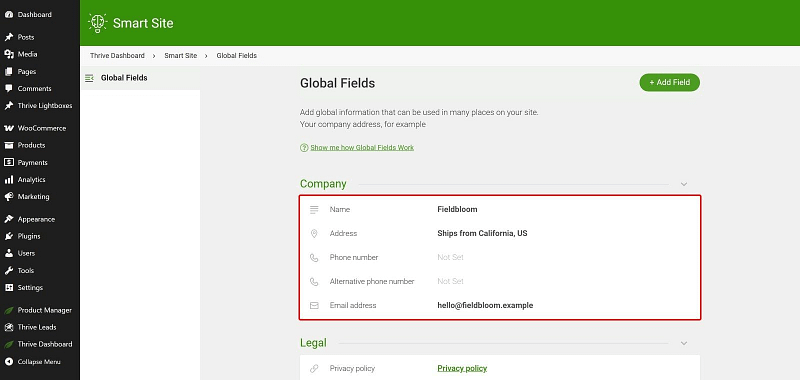This screenshot has height=380, width=800.
Task: Click the Collapse Menu label
Action: click(x=39, y=362)
